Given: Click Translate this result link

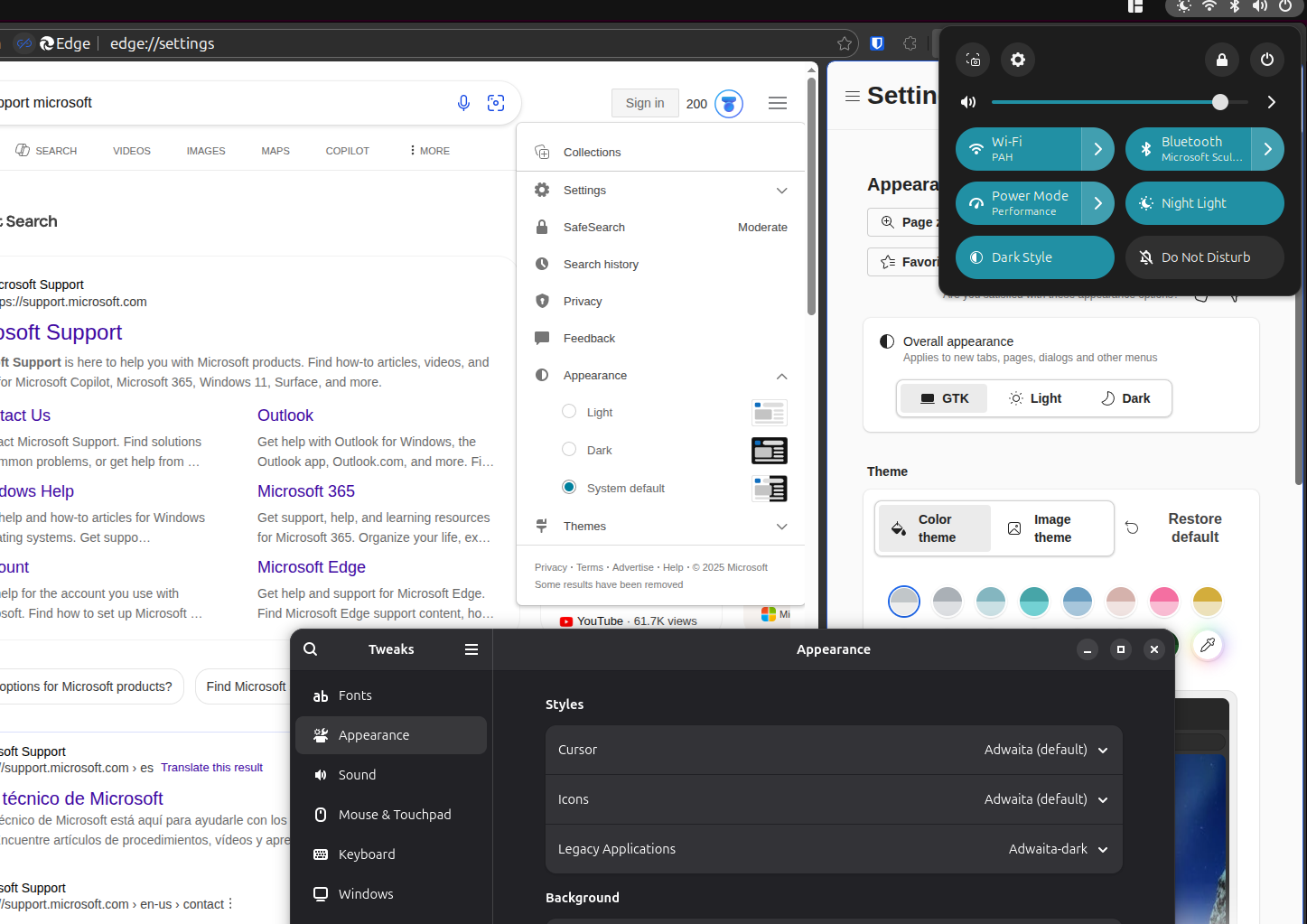Looking at the screenshot, I should 211,768.
